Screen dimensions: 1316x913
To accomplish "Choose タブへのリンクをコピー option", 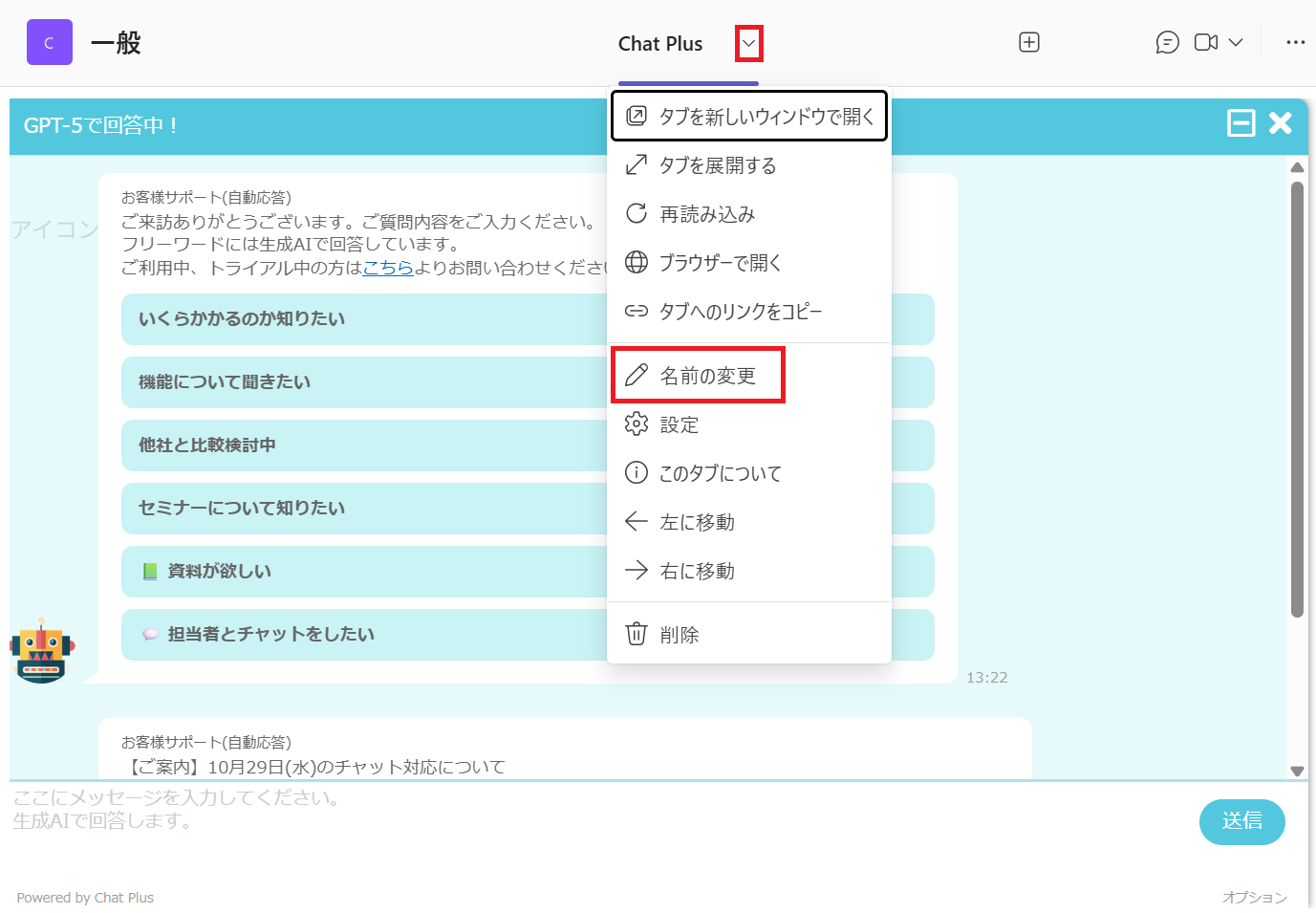I will coord(740,312).
